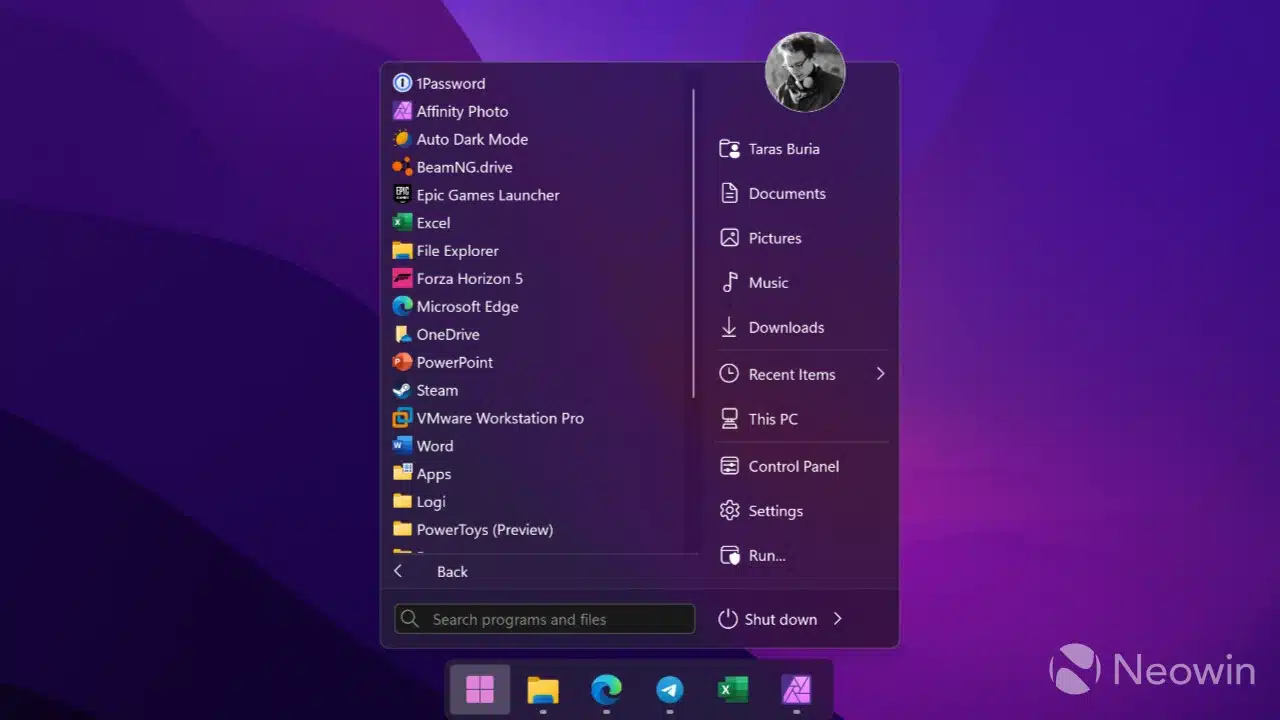The height and width of the screenshot is (720, 1280).
Task: Open OneDrive from the programs list
Action: point(436,335)
